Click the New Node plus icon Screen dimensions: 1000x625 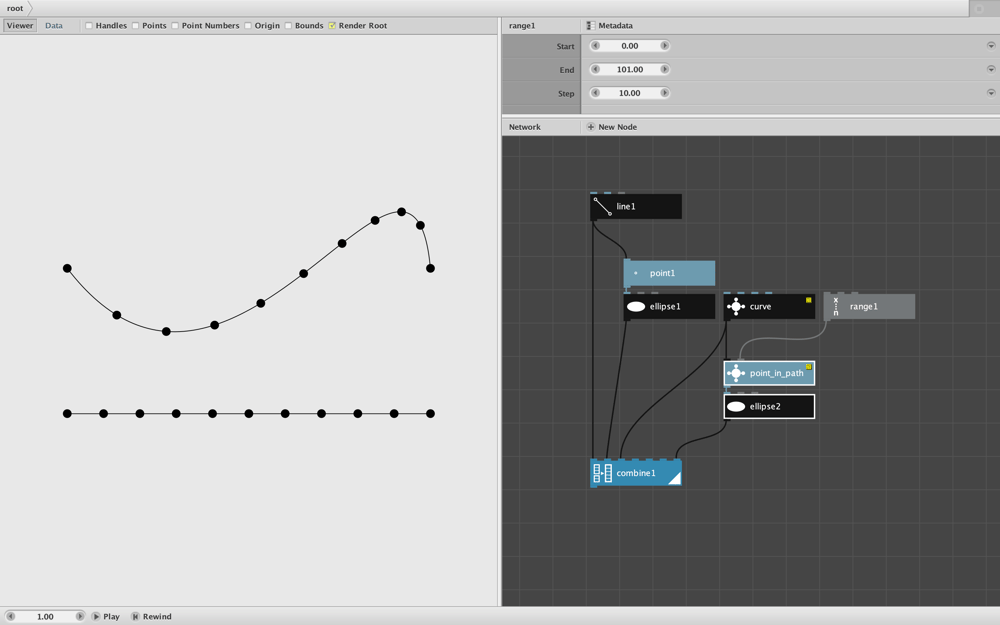(x=591, y=127)
